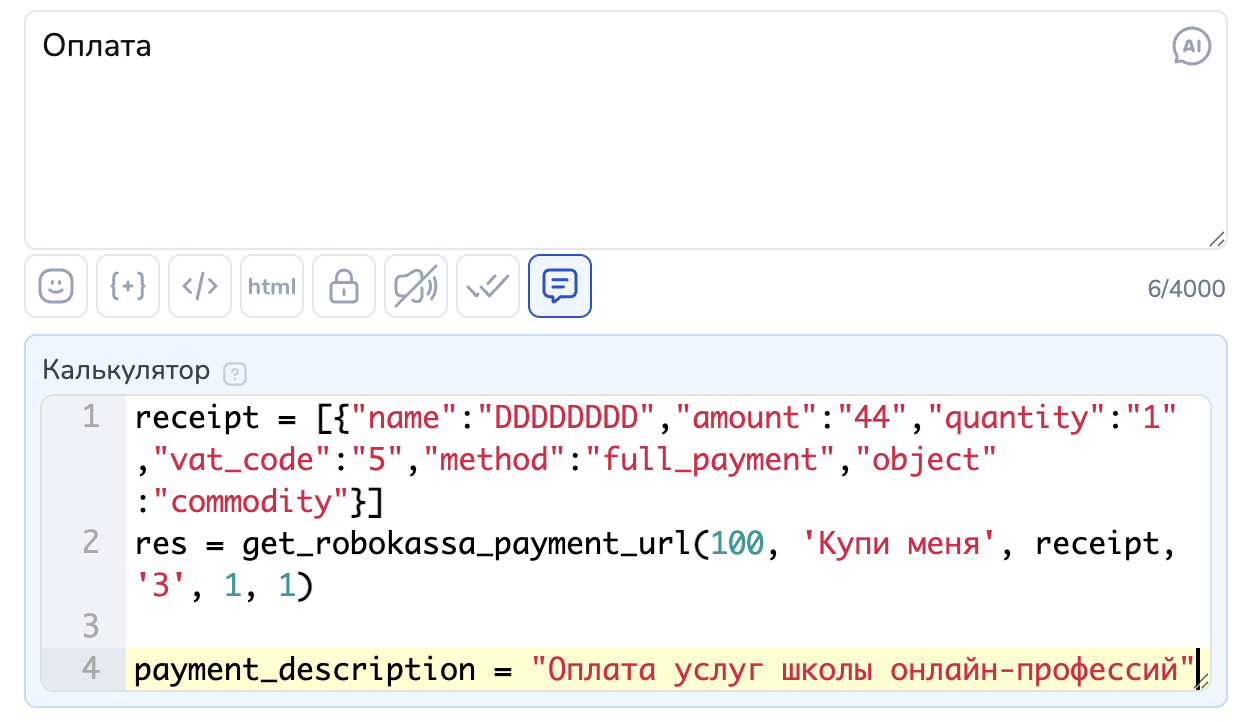Toggle the crossed-out sound notification icon
This screenshot has width=1252, height=722.
point(416,286)
